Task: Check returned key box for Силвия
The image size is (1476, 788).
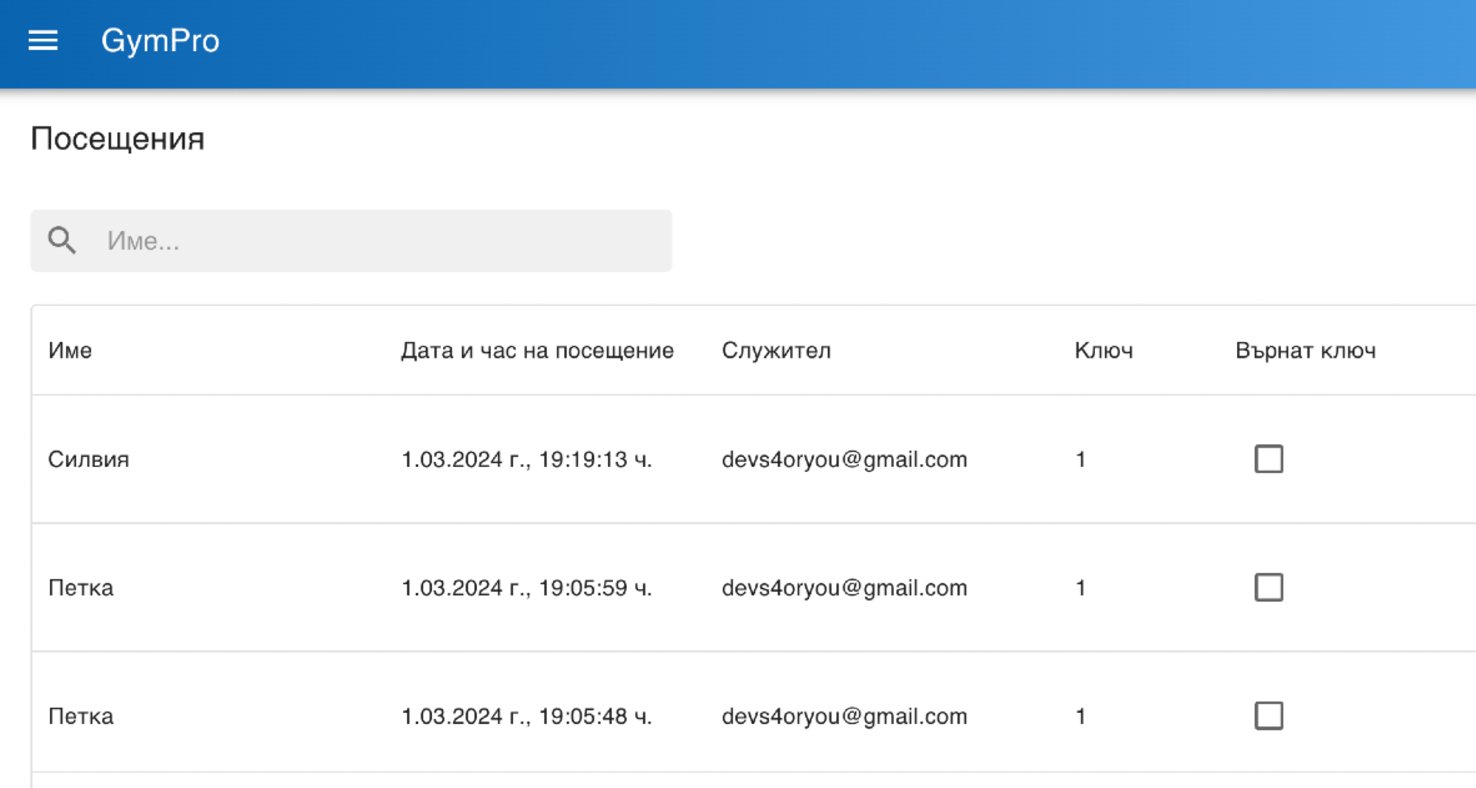Action: (1268, 459)
